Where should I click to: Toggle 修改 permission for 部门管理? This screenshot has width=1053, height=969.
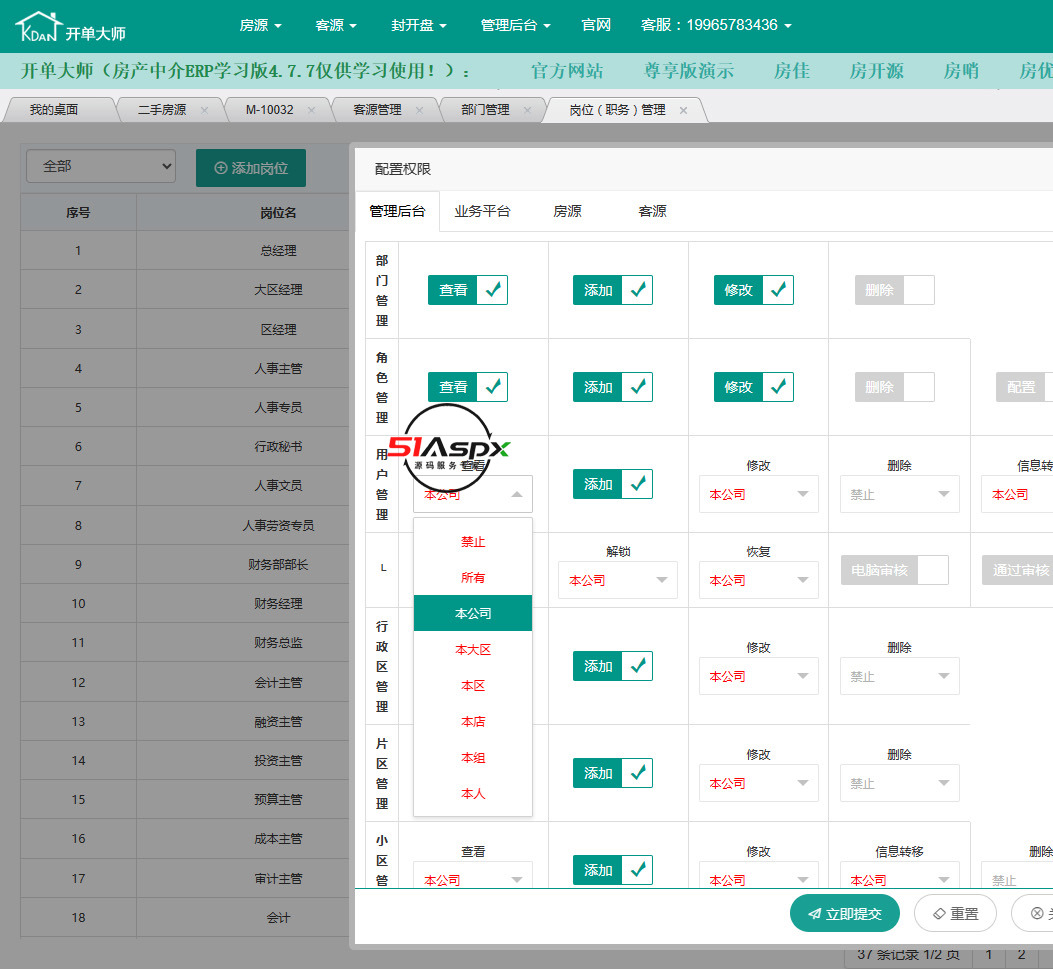753,290
